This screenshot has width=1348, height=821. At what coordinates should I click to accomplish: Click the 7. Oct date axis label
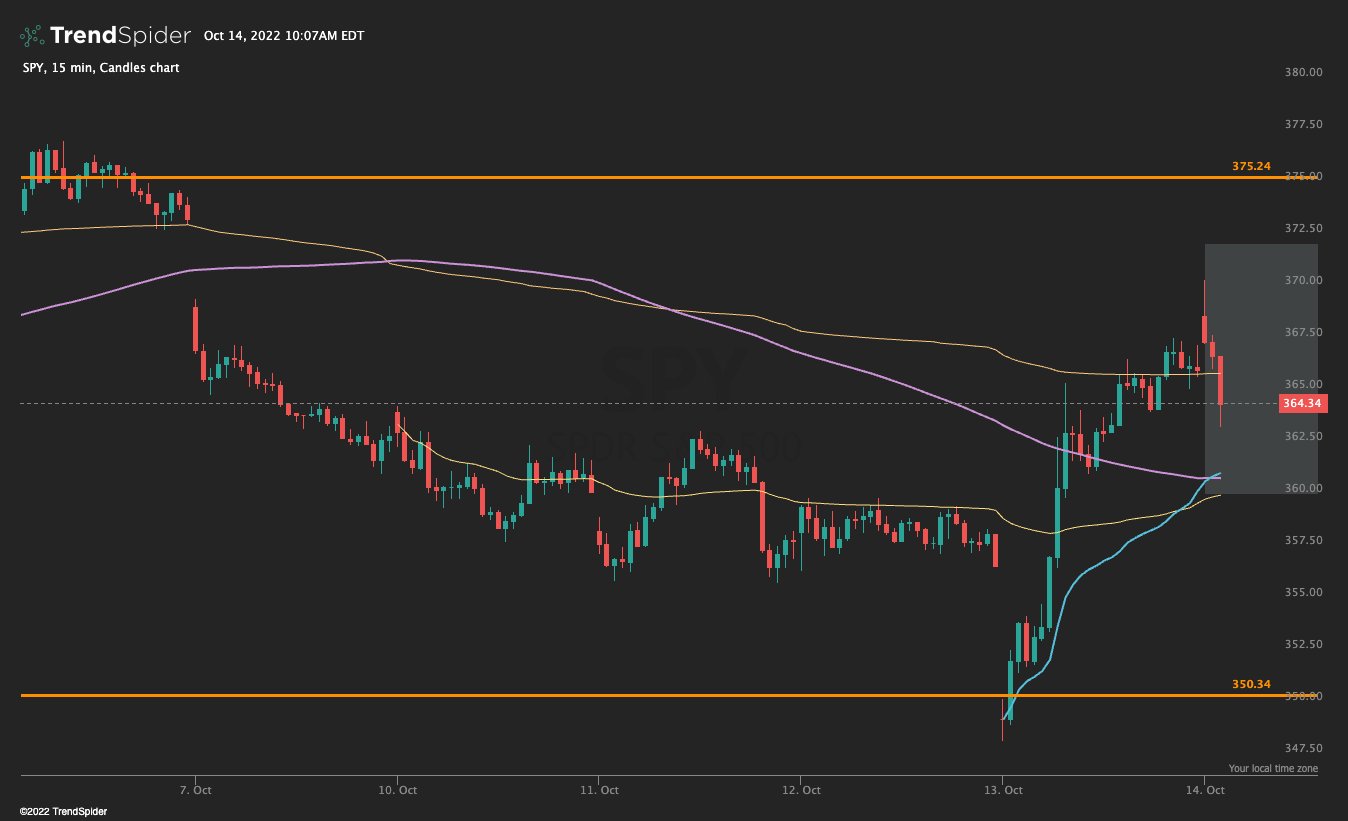(195, 790)
